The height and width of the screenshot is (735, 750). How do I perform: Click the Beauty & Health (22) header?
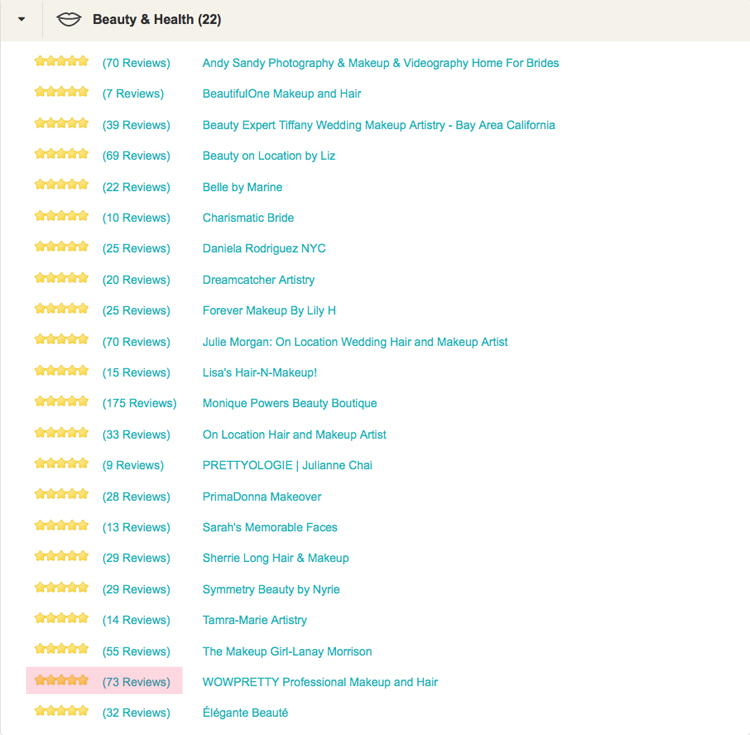[x=157, y=20]
